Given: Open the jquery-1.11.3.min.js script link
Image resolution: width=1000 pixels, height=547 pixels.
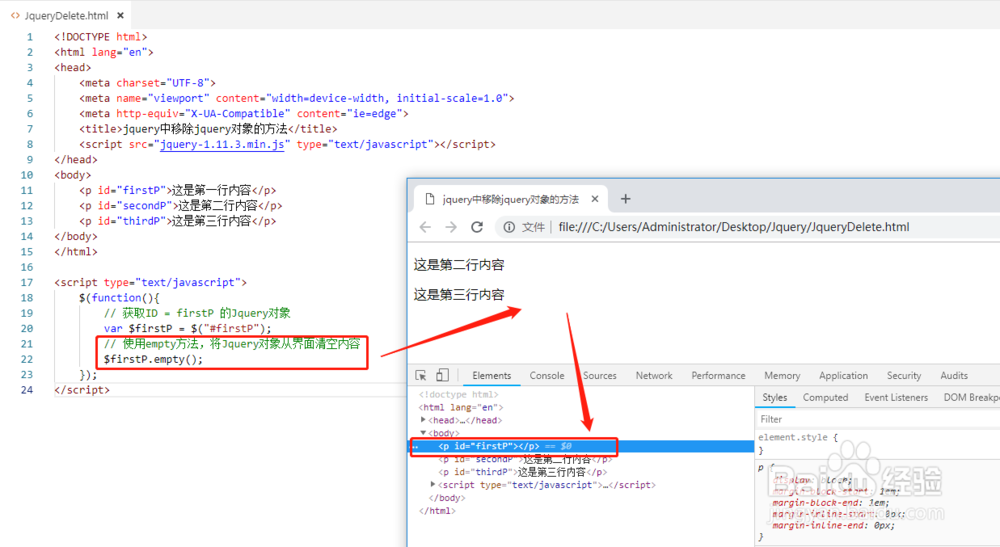Looking at the screenshot, I should (223, 144).
